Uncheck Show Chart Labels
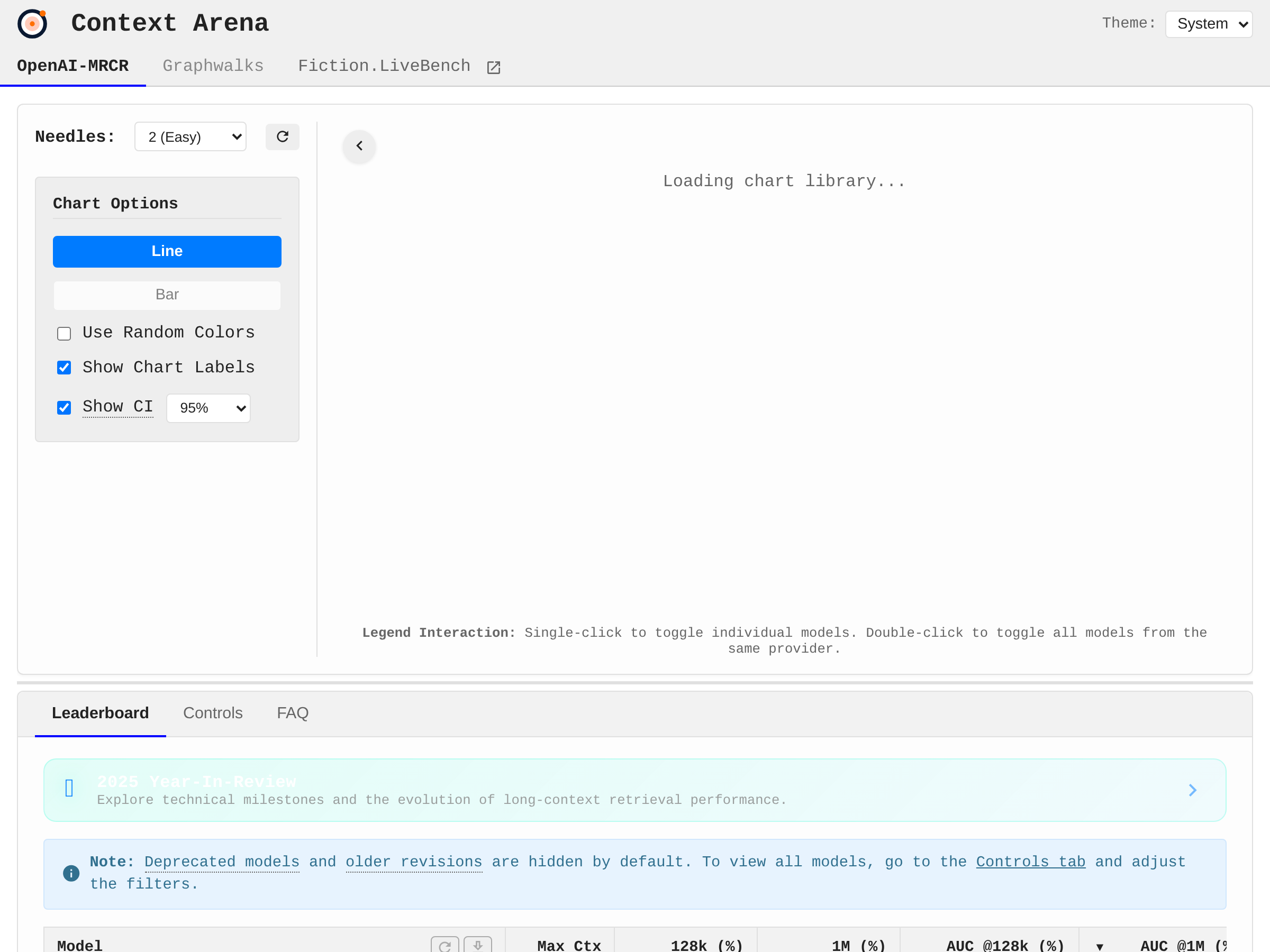Viewport: 1270px width, 952px height. click(x=65, y=368)
